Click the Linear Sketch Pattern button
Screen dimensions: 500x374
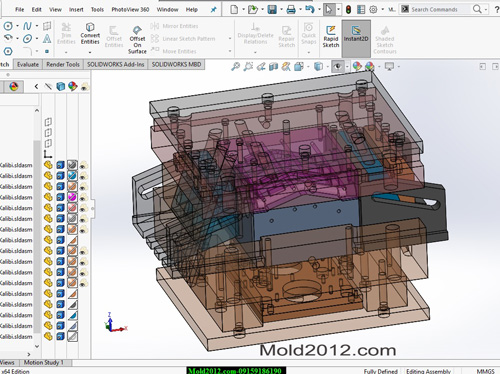click(x=183, y=39)
